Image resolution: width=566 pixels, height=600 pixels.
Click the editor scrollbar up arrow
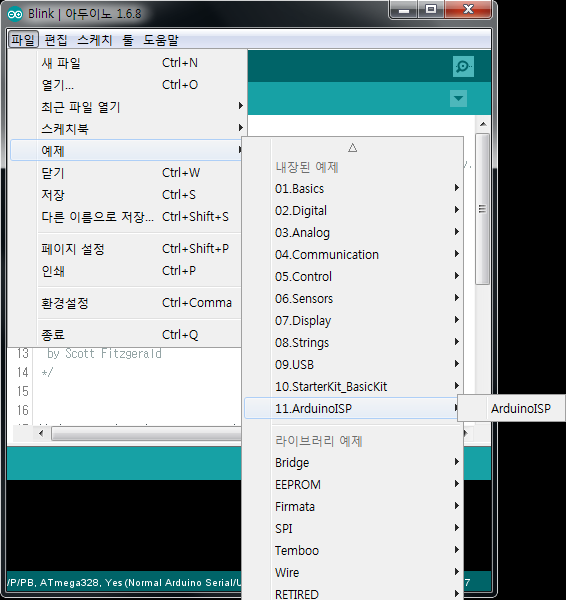[x=483, y=124]
